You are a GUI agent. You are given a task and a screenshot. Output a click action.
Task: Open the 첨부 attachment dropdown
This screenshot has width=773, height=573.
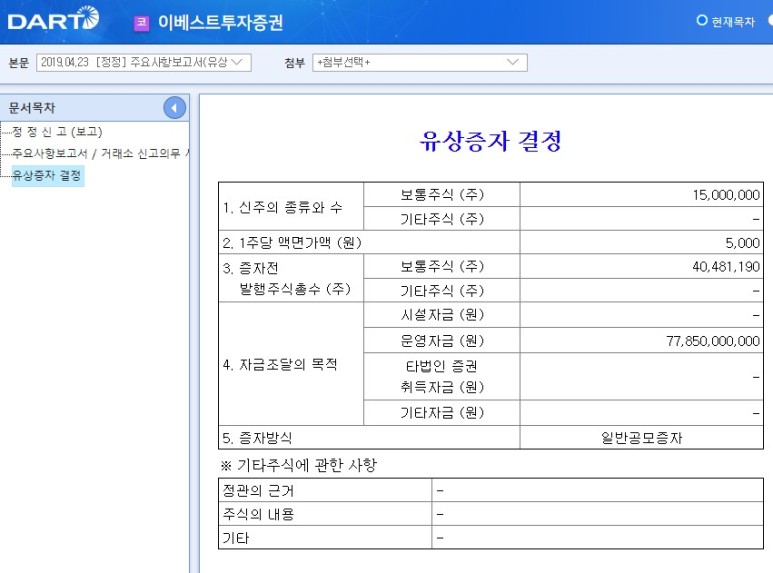420,63
